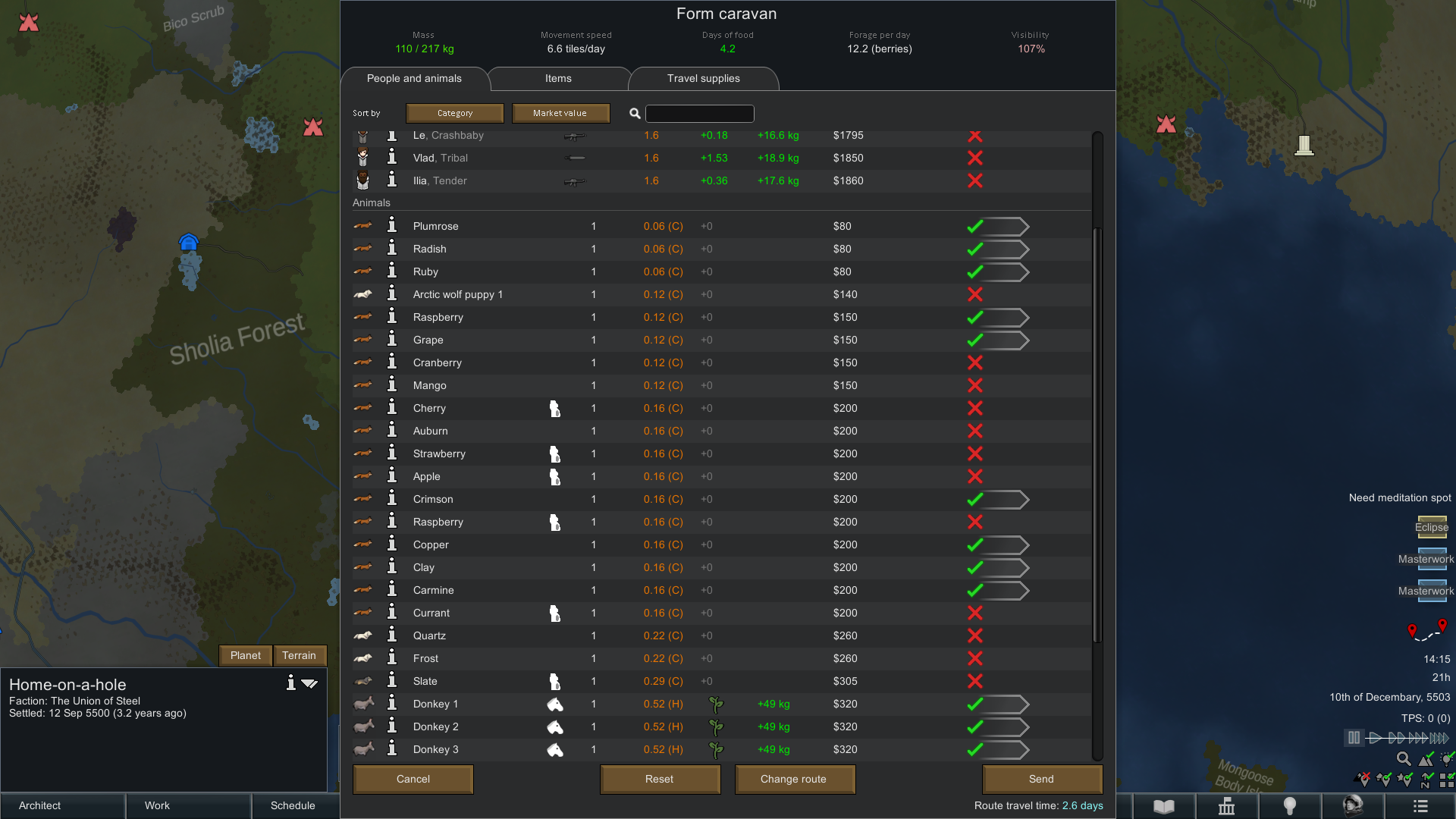
Task: Click the animal list vertical scrollbar
Action: pyautogui.click(x=1097, y=436)
